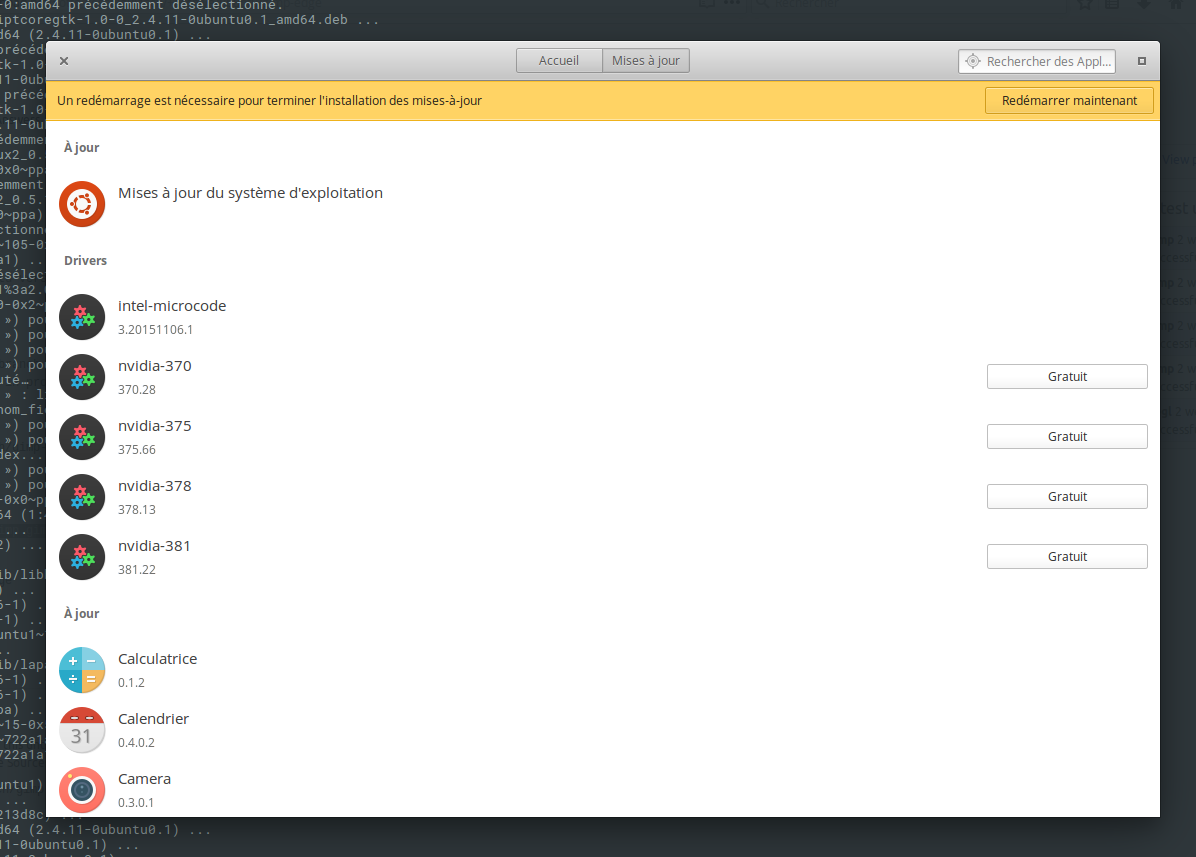Click the nvidia-375 driver icon

click(x=82, y=437)
